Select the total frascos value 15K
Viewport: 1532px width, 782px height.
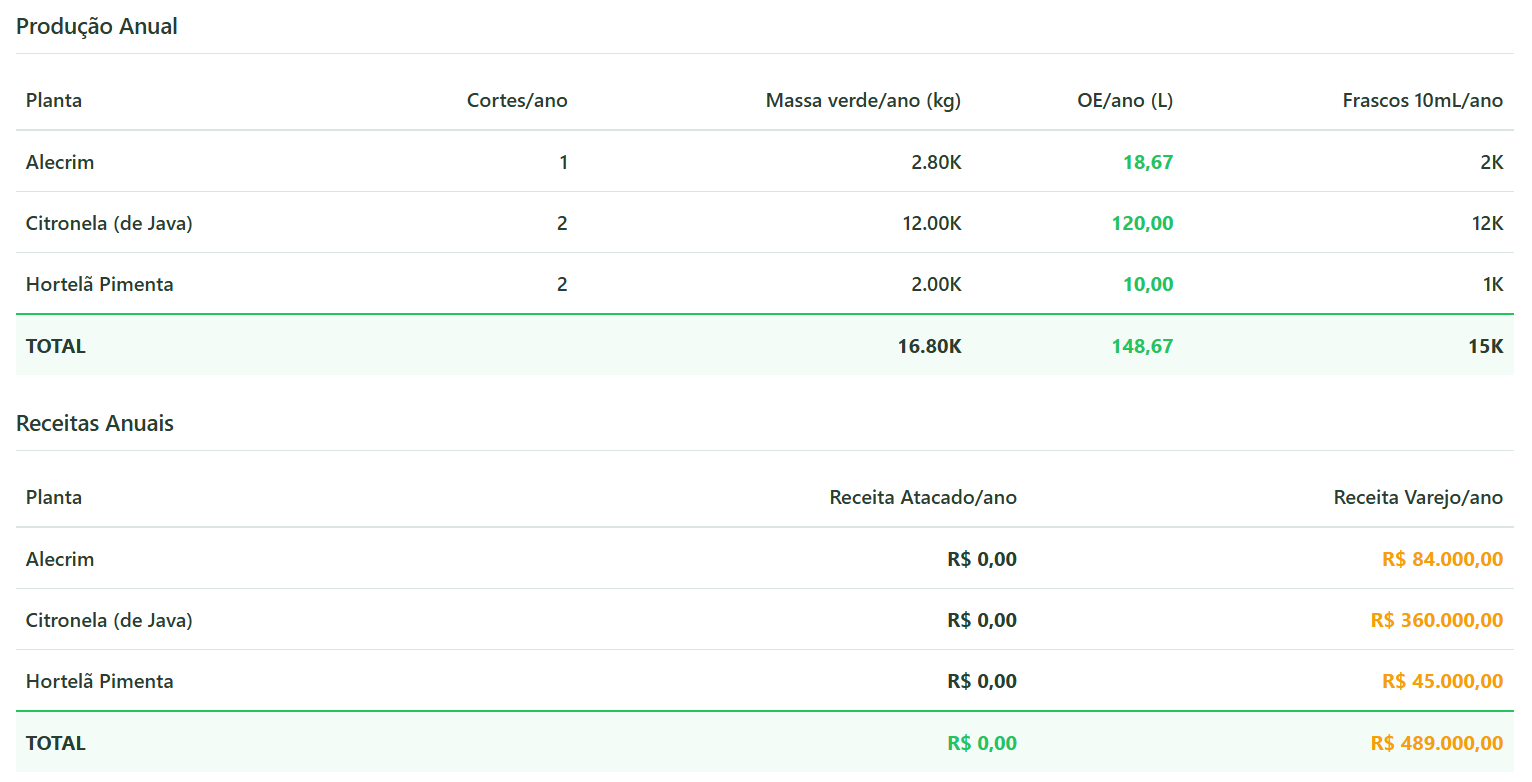coord(1486,346)
